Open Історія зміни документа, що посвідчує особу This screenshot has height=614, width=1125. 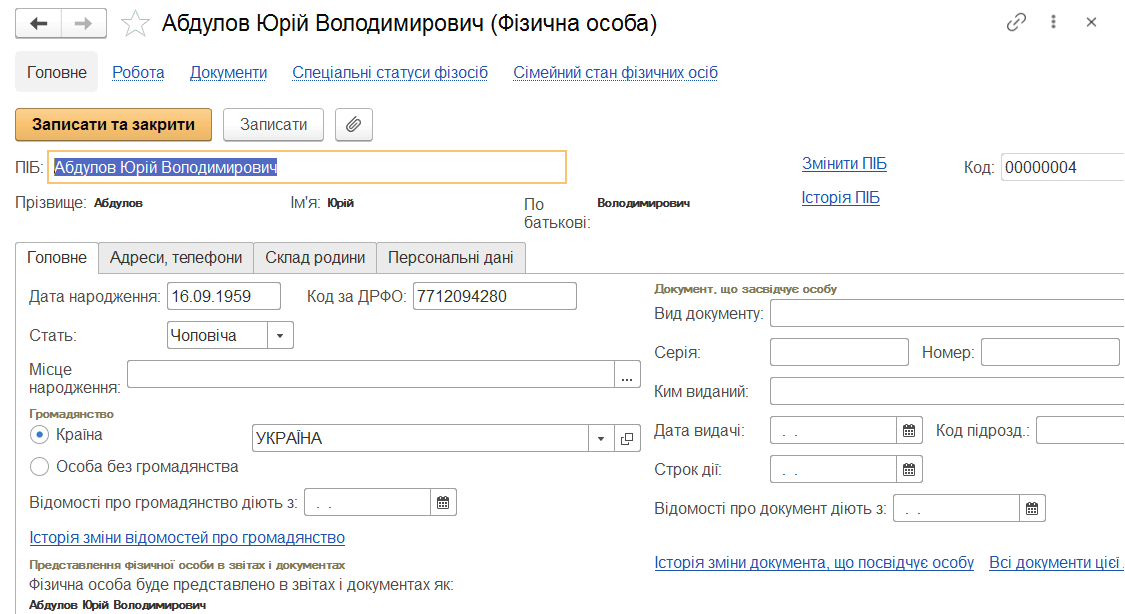(x=814, y=562)
